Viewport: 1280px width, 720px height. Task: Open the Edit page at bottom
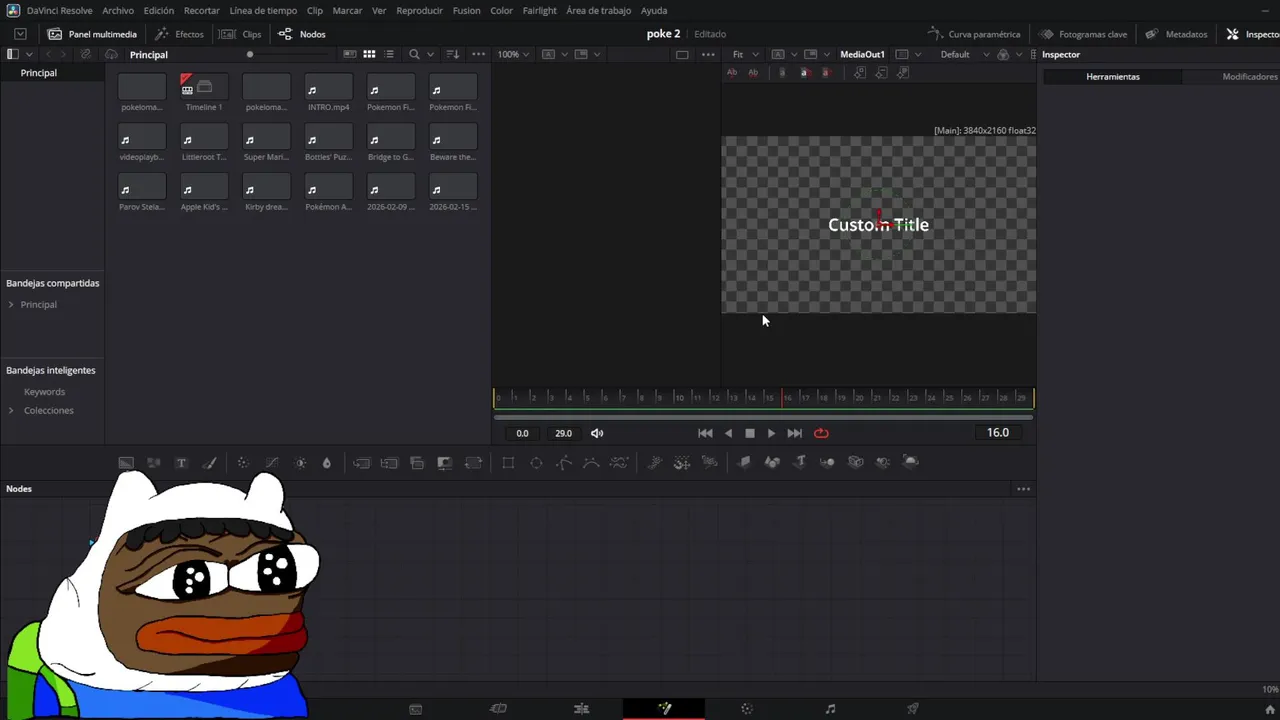click(581, 708)
